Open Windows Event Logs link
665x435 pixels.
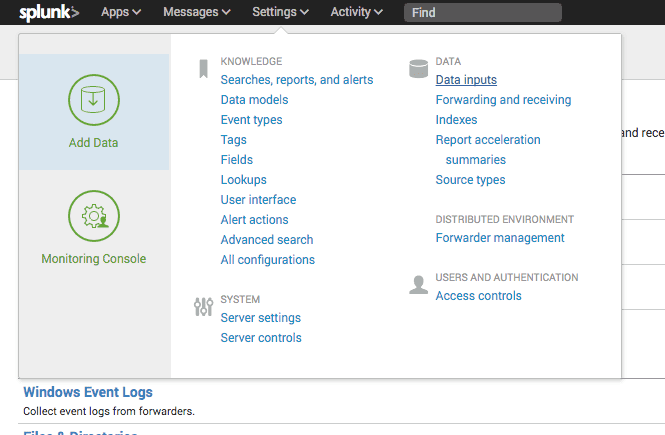[x=88, y=392]
